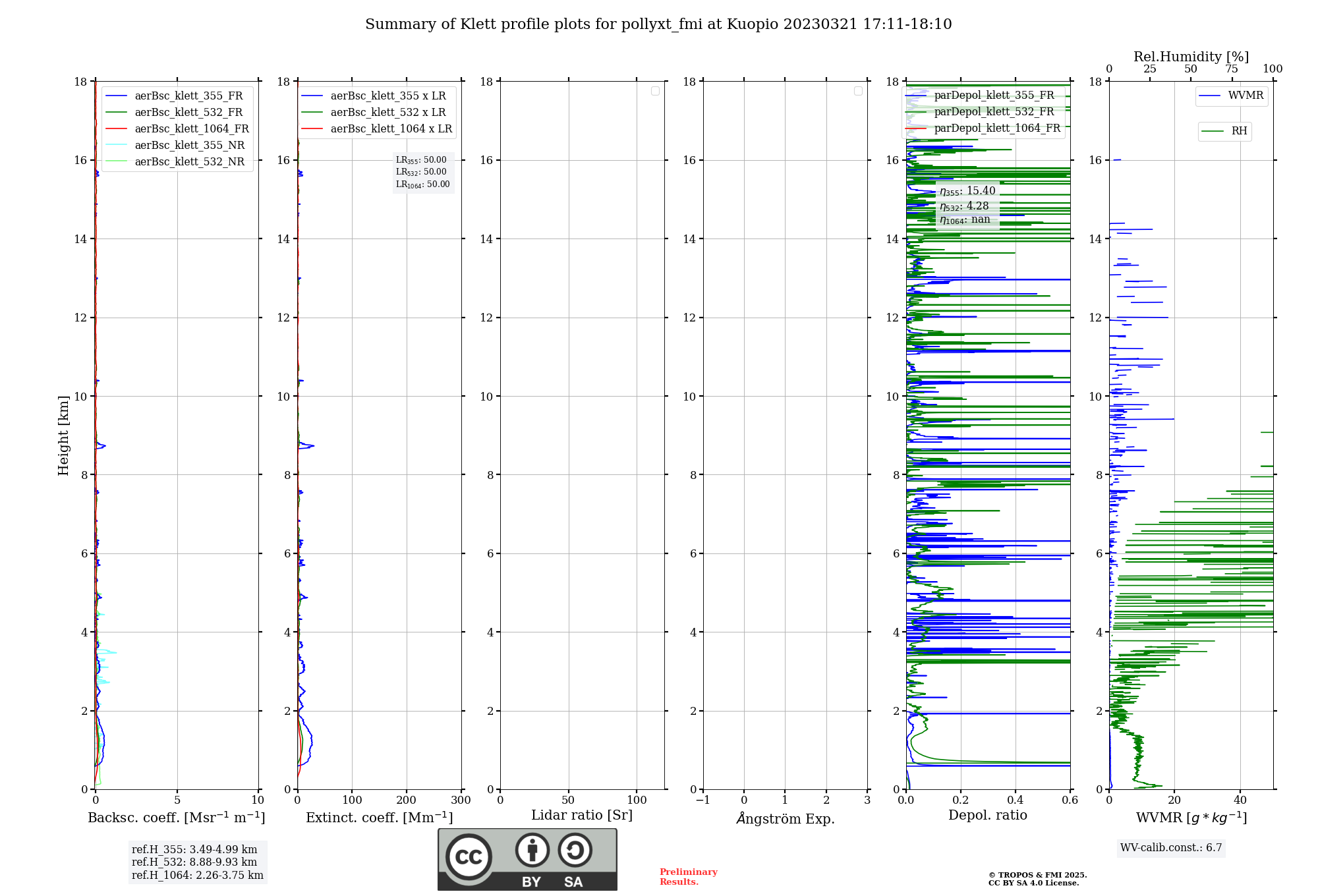Click the parDepol_klett_355_FR legend entry

[980, 95]
